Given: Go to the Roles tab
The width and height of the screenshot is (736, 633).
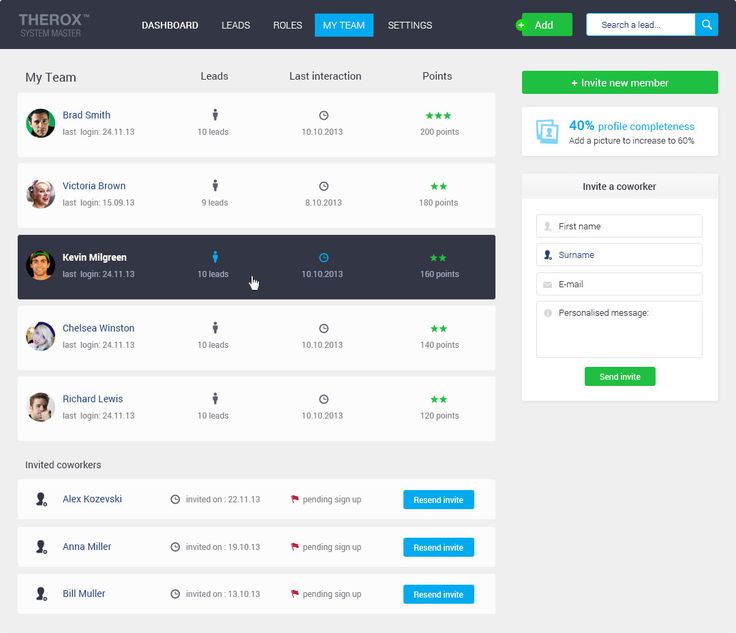Looking at the screenshot, I should pos(288,25).
